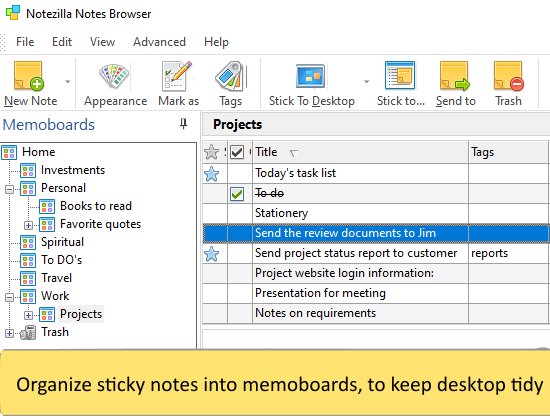Click the Projects panel heading

[237, 125]
